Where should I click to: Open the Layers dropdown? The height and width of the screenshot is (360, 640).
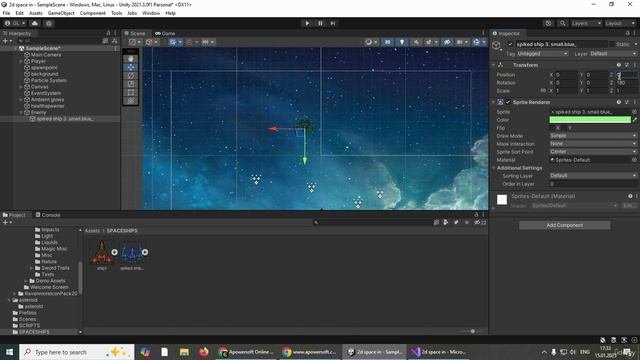click(x=586, y=23)
